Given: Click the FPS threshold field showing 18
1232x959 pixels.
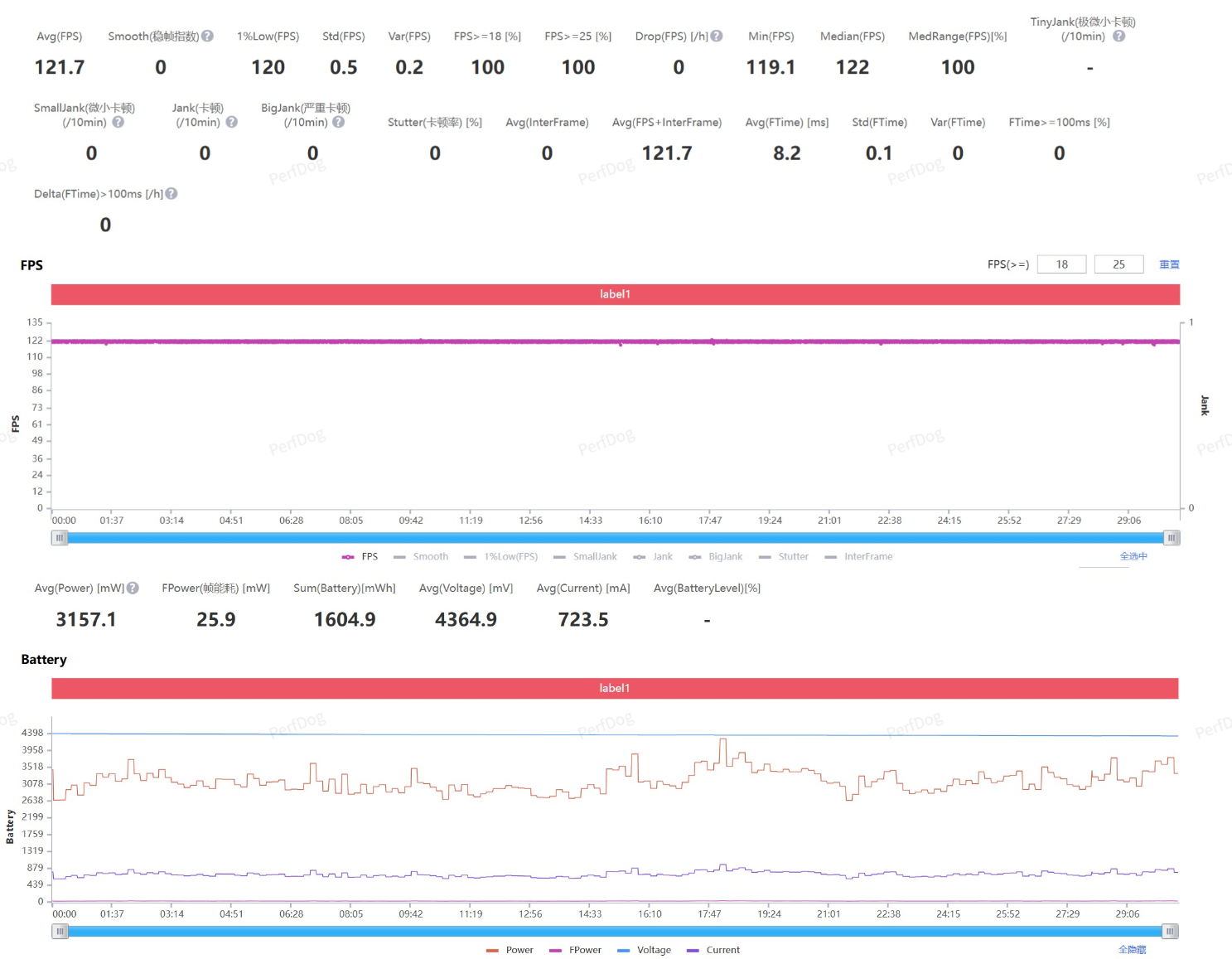Looking at the screenshot, I should pyautogui.click(x=1061, y=264).
